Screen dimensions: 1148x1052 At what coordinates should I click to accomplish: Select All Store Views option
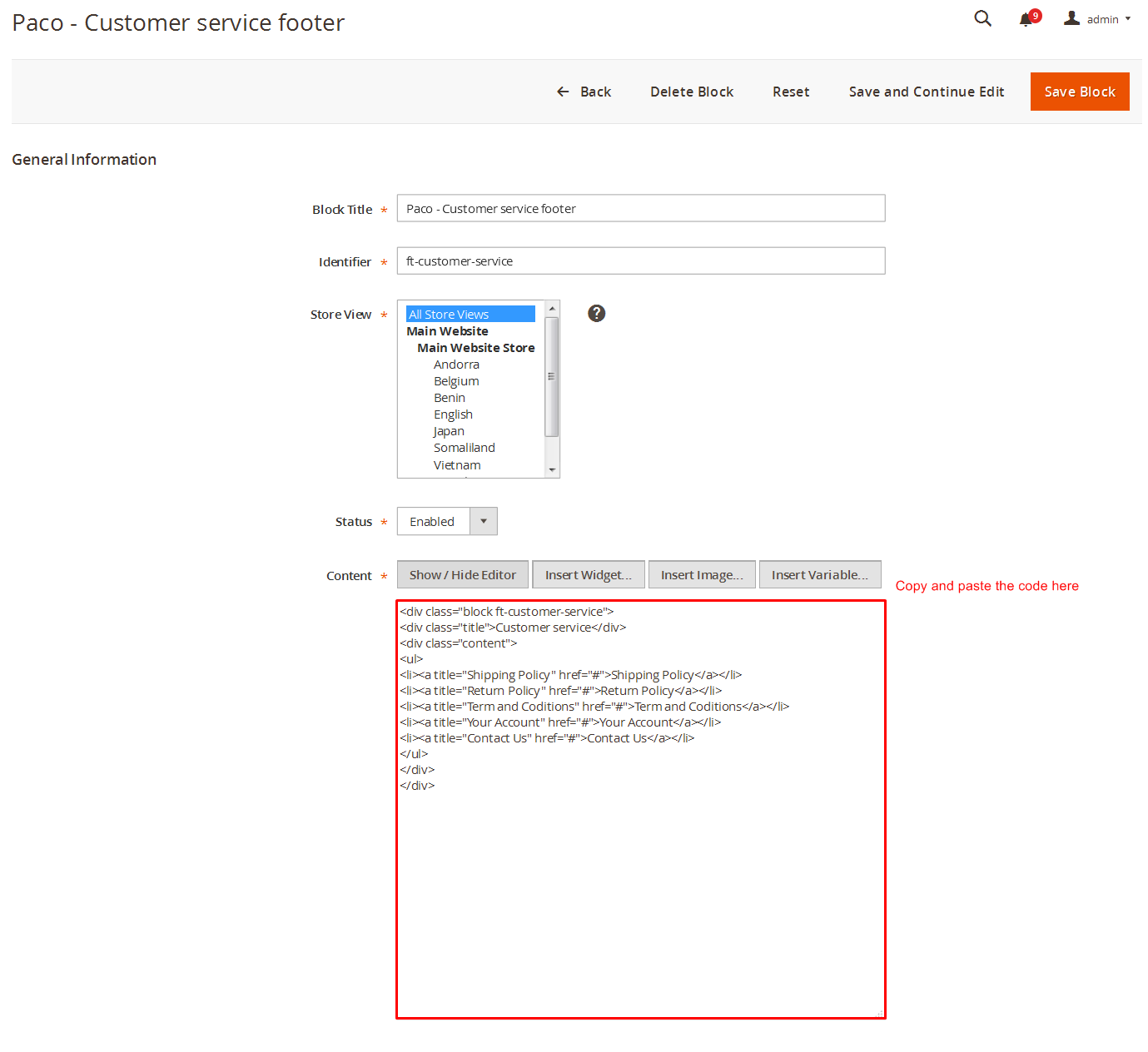pos(470,314)
